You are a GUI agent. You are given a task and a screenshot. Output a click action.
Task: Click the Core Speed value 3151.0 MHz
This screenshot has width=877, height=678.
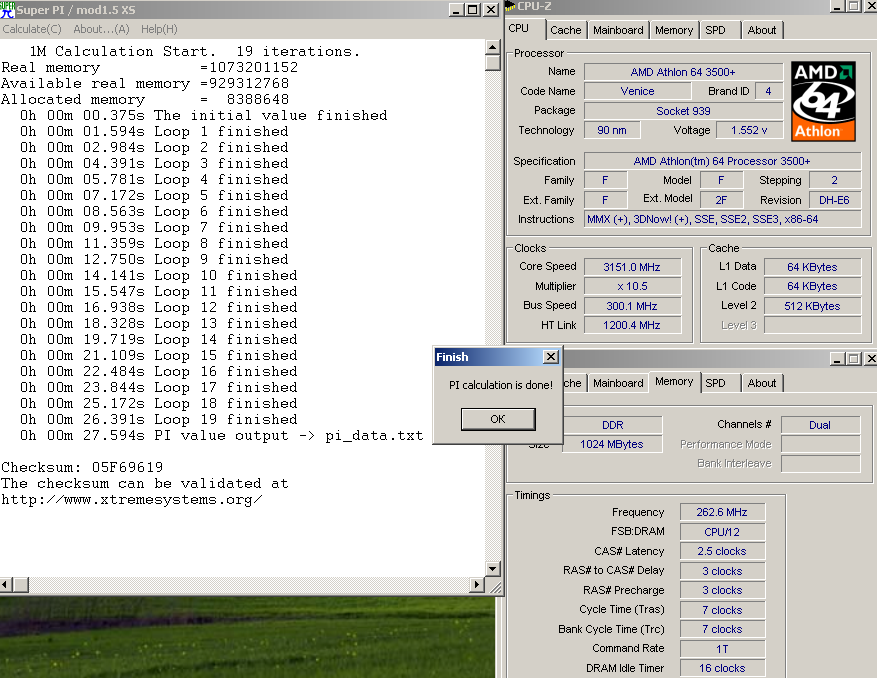[632, 267]
